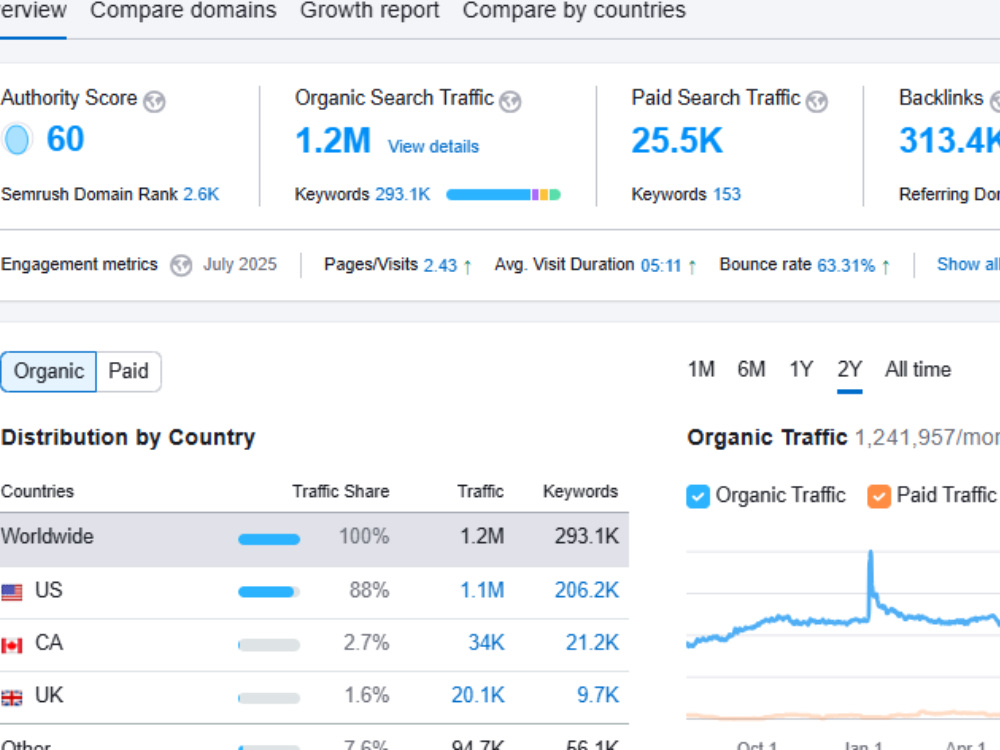Image resolution: width=1000 pixels, height=750 pixels.
Task: Select the 1Y time range
Action: [x=801, y=369]
